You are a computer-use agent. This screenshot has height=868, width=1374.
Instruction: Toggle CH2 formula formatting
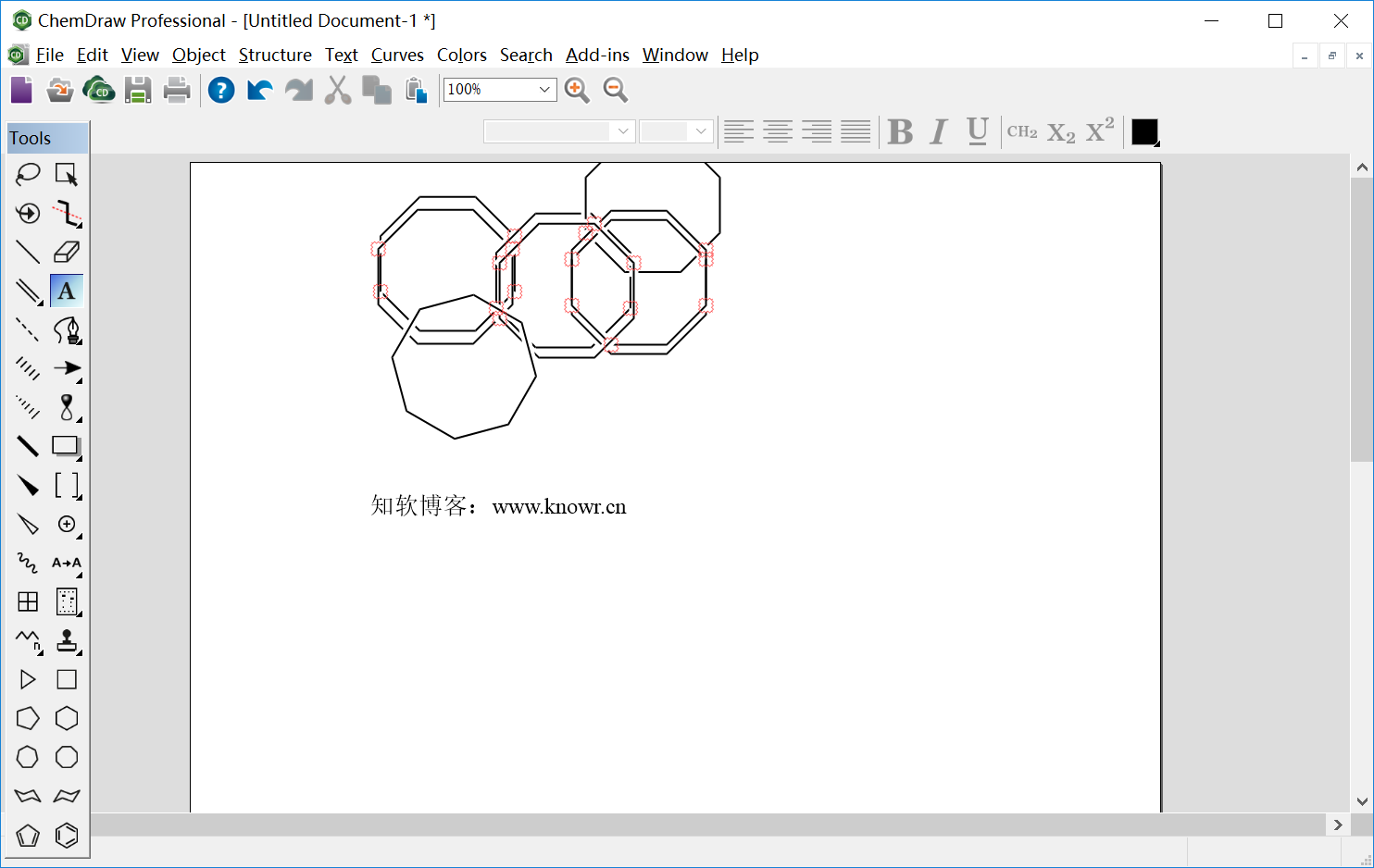point(1022,131)
